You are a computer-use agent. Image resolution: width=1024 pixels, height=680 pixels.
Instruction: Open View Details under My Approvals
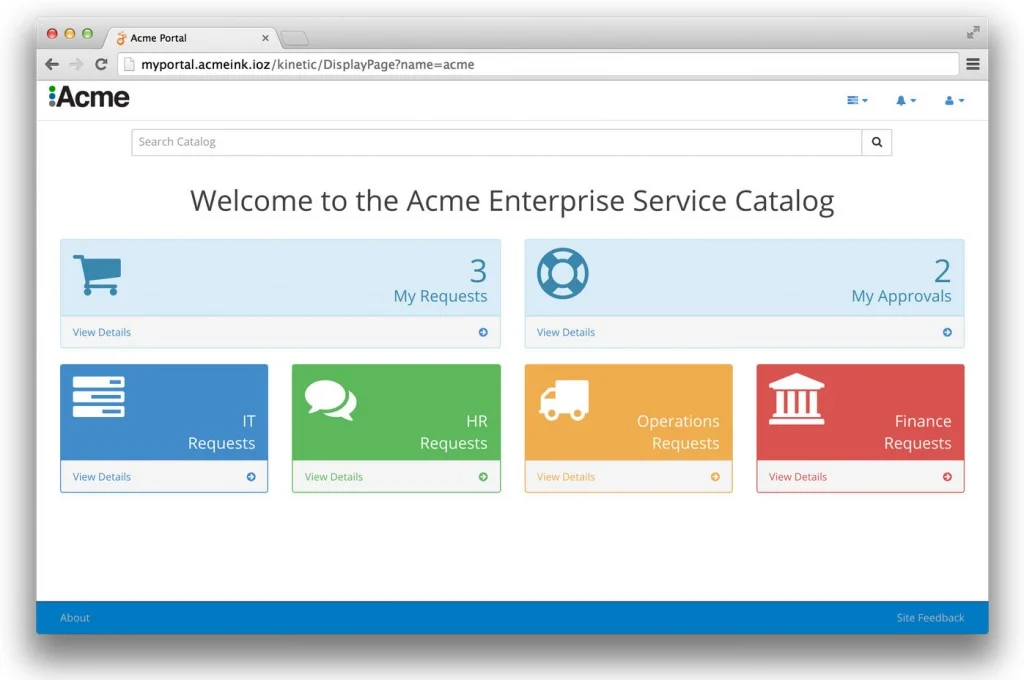coord(566,333)
